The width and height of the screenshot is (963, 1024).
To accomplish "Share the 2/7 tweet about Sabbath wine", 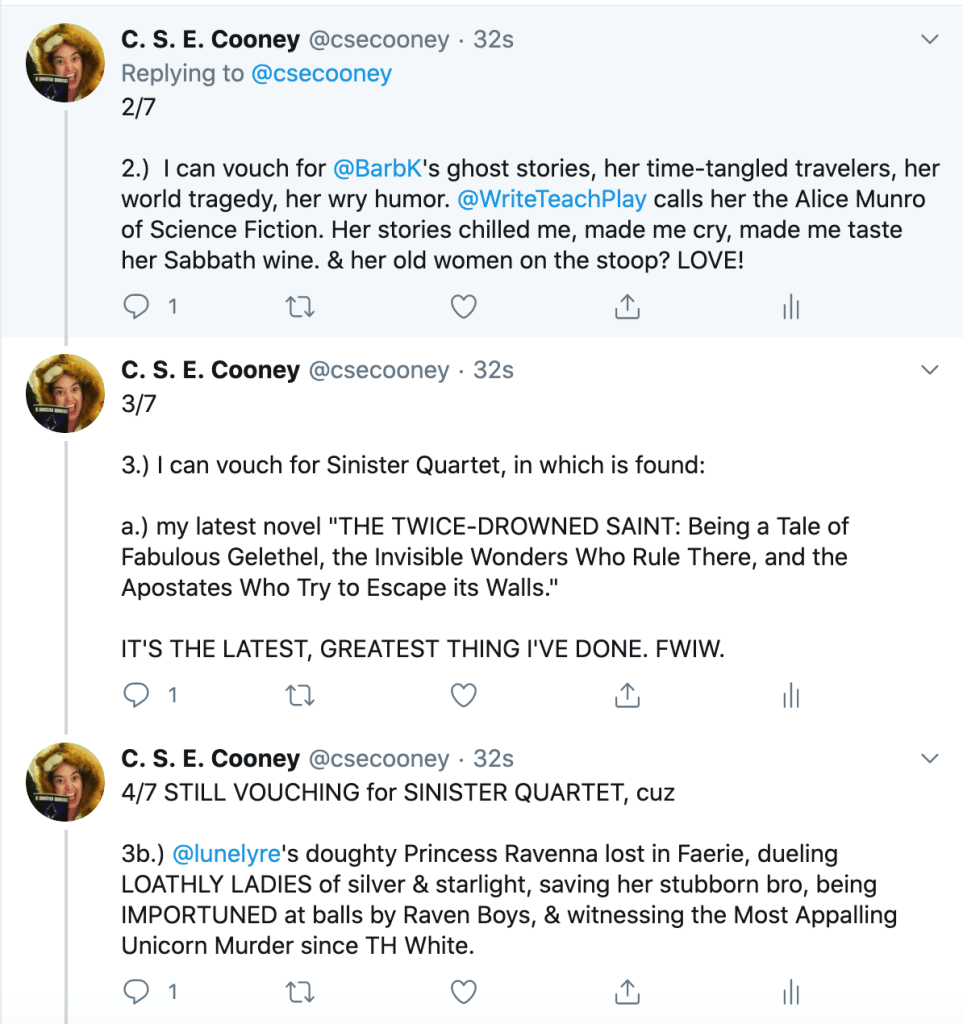I will (627, 307).
